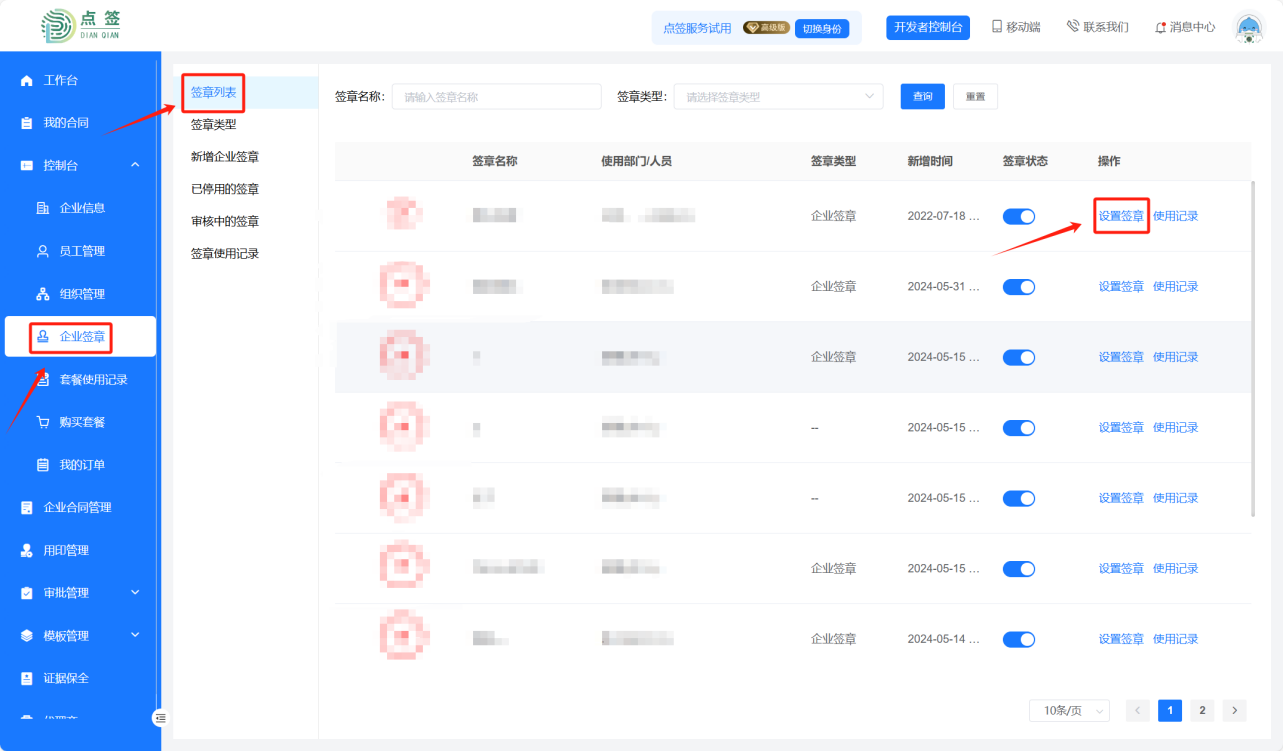The width and height of the screenshot is (1283, 751).
Task: Click seal thumbnail in 2024-05-14 row
Action: 405,636
